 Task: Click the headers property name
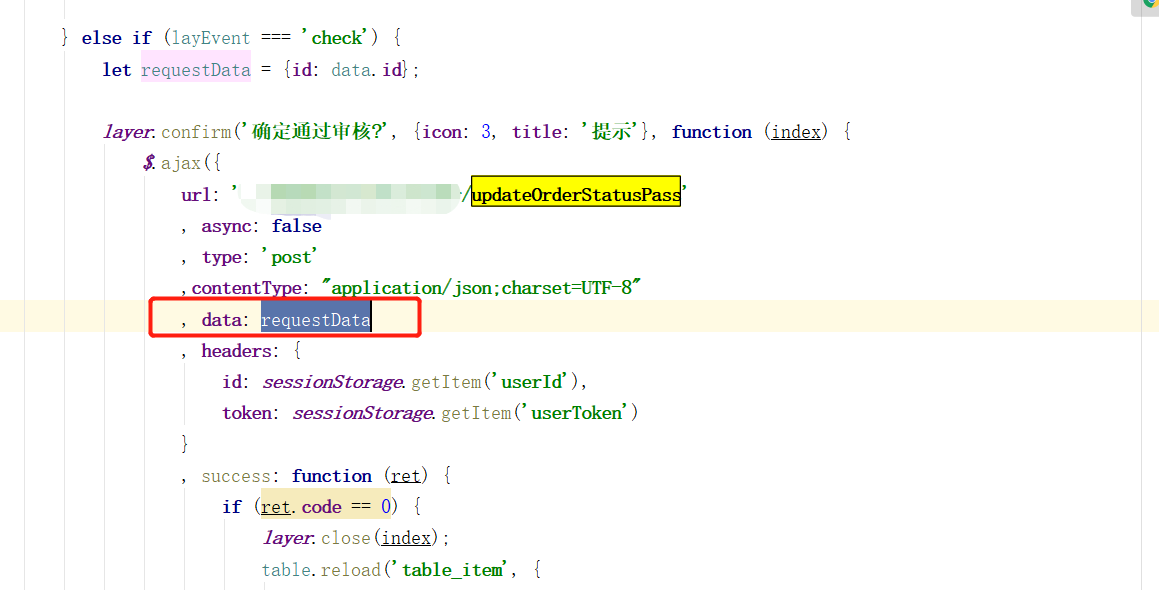pos(237,351)
